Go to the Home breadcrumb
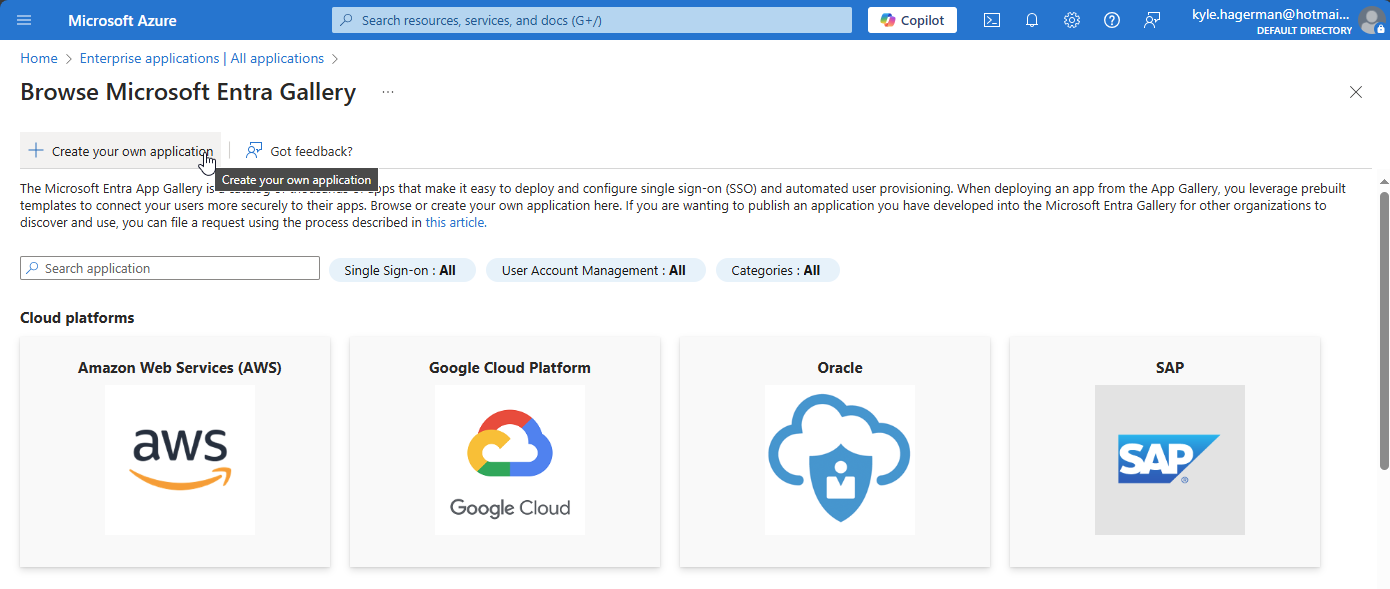 click(x=39, y=58)
